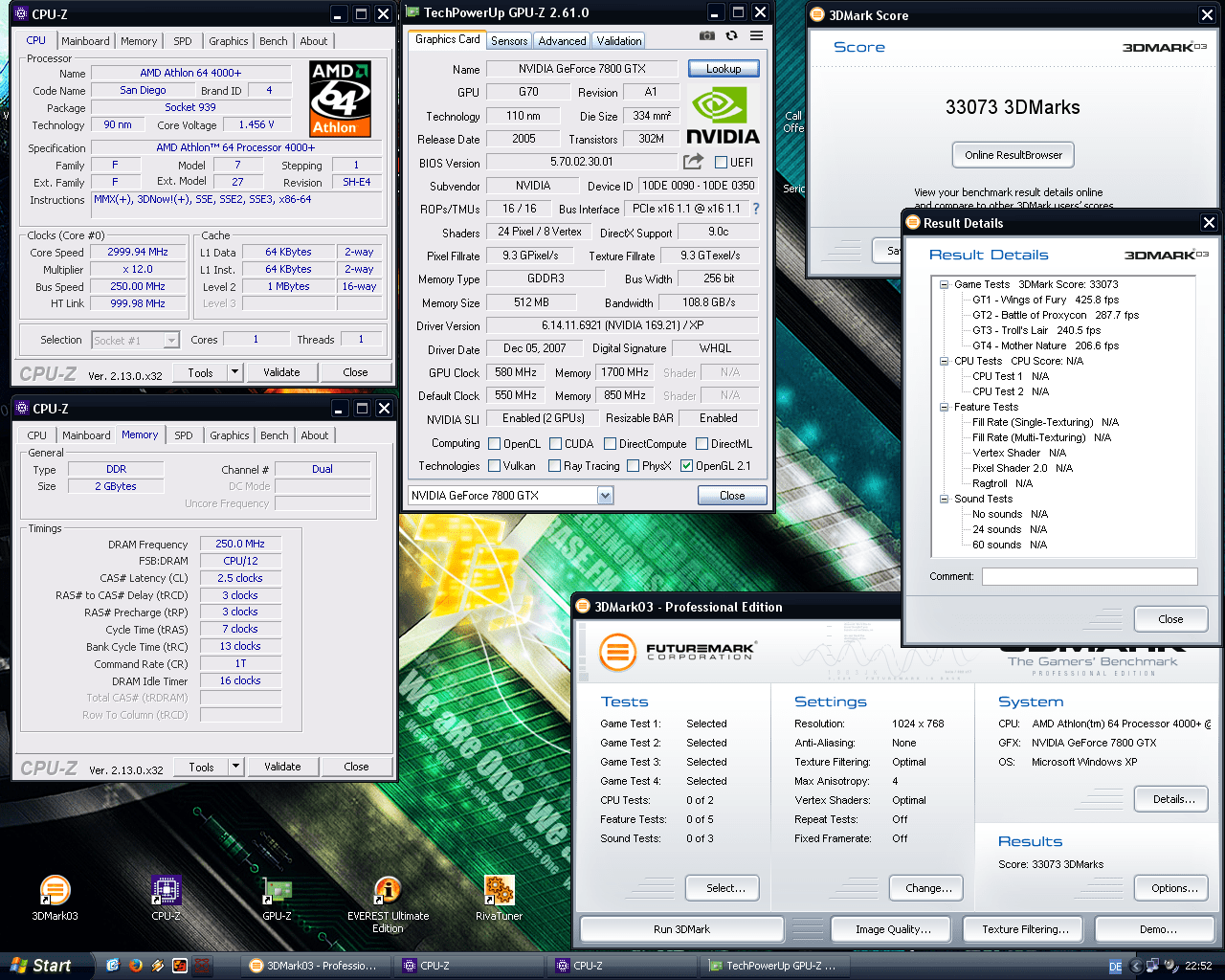1225x980 pixels.
Task: Collapse the Feature Tests tree node
Action: pos(944,407)
